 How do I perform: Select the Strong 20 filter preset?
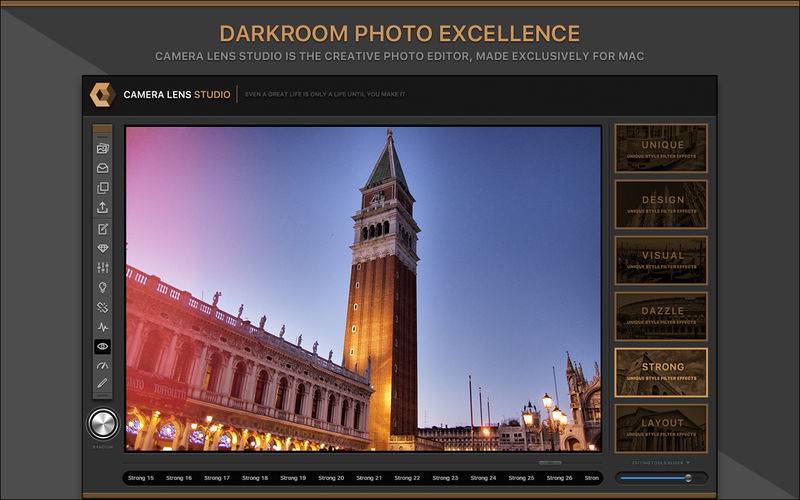tap(331, 478)
